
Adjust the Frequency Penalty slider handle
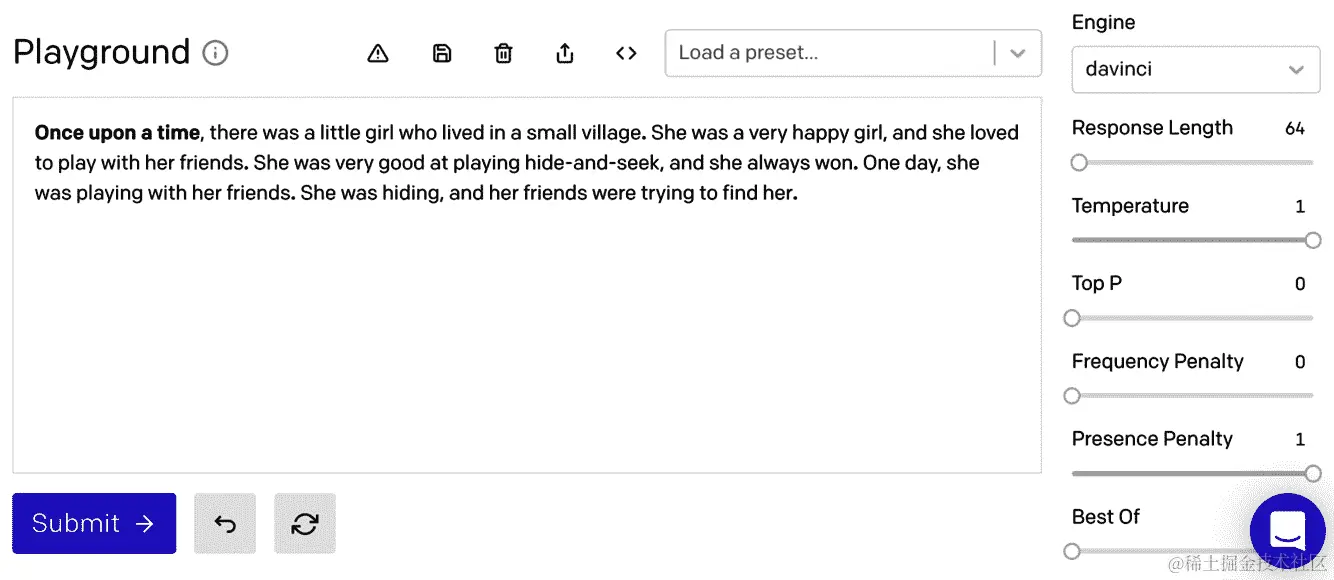(1072, 396)
